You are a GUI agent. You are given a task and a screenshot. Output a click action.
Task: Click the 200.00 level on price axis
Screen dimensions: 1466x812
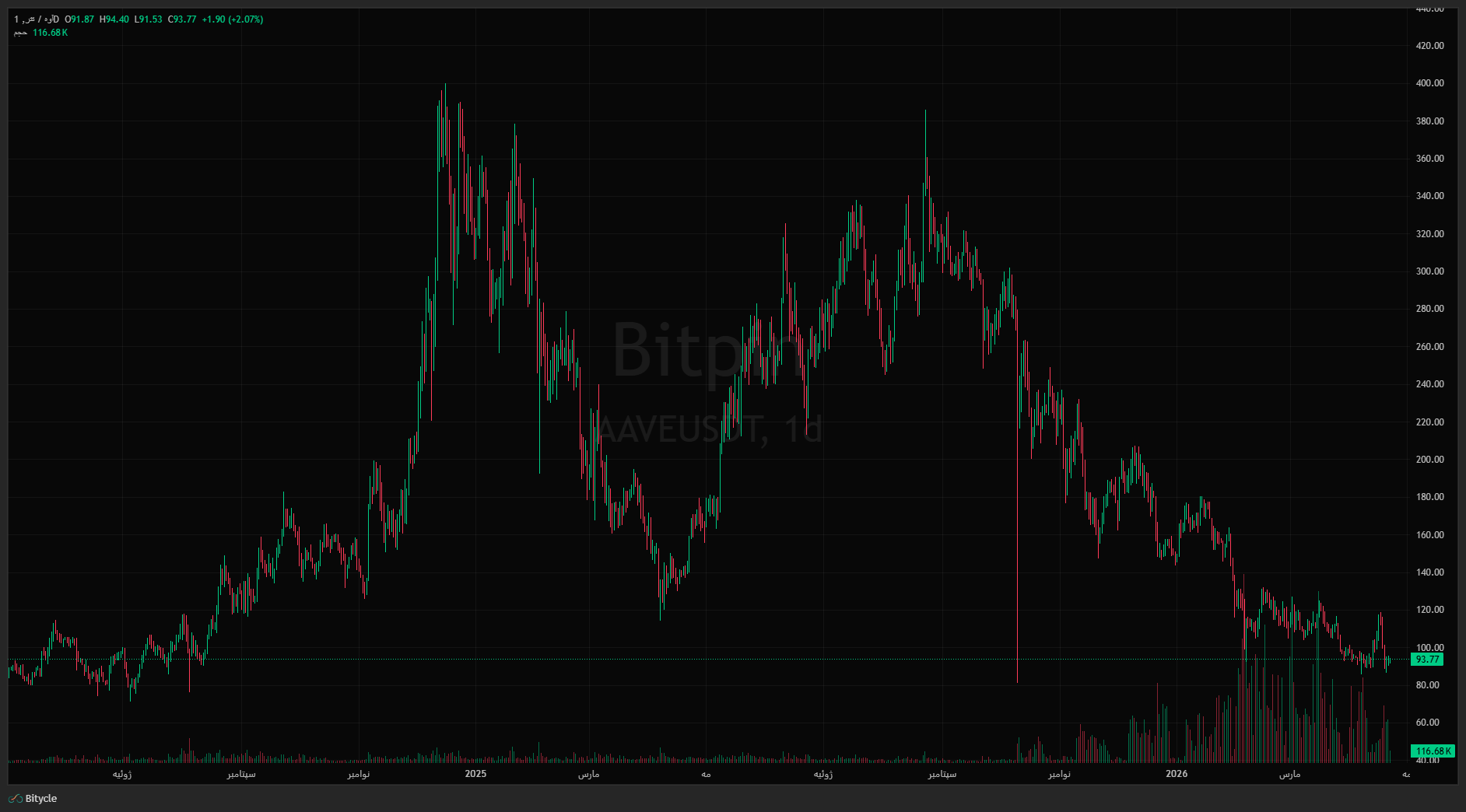(1429, 460)
